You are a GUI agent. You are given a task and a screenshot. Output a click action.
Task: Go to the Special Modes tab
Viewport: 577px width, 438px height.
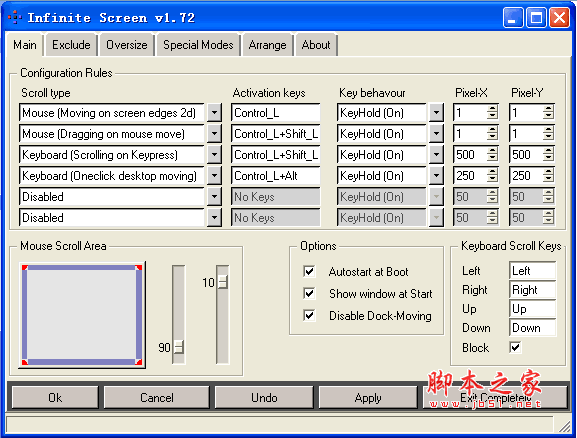pyautogui.click(x=198, y=45)
